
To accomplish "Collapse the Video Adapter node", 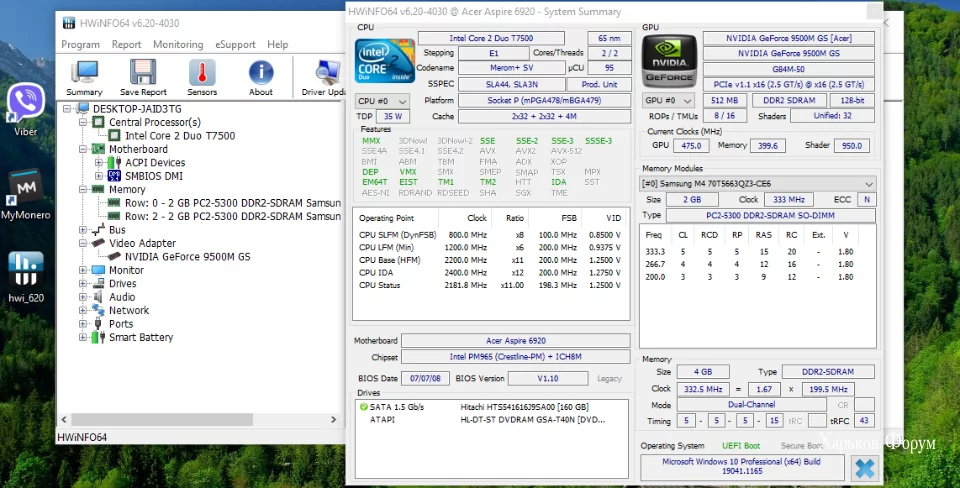I will (83, 244).
